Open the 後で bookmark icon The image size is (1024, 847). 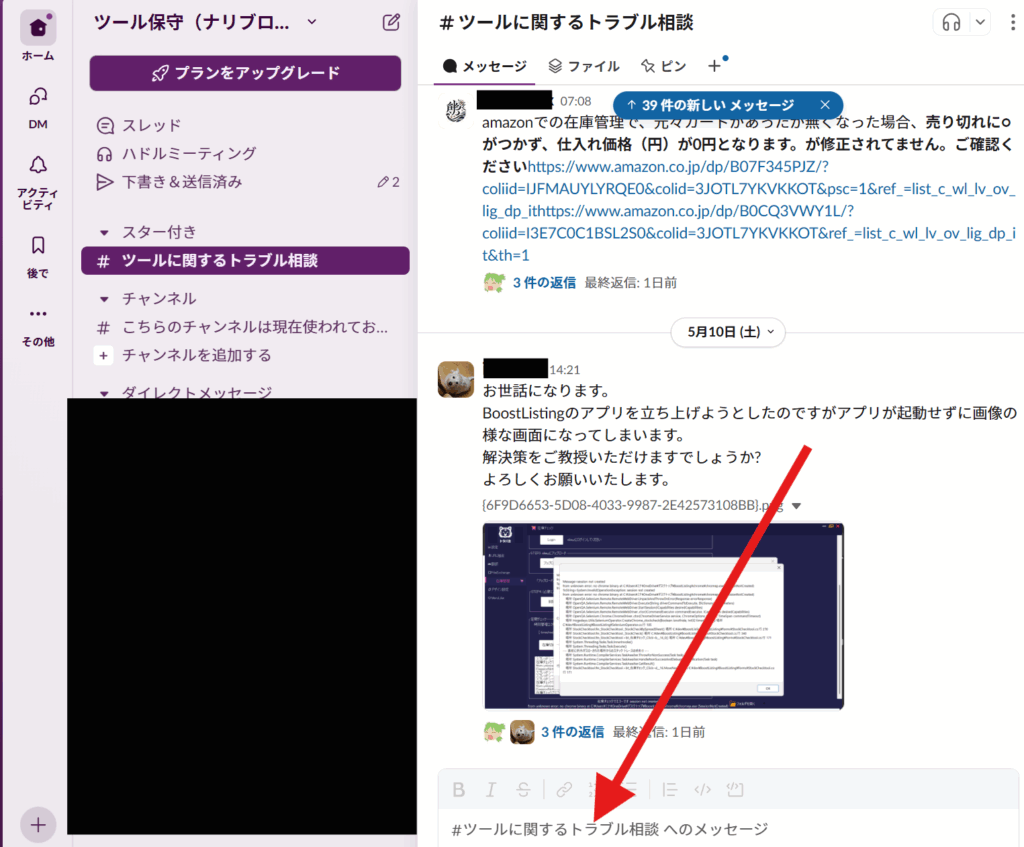pyautogui.click(x=38, y=245)
